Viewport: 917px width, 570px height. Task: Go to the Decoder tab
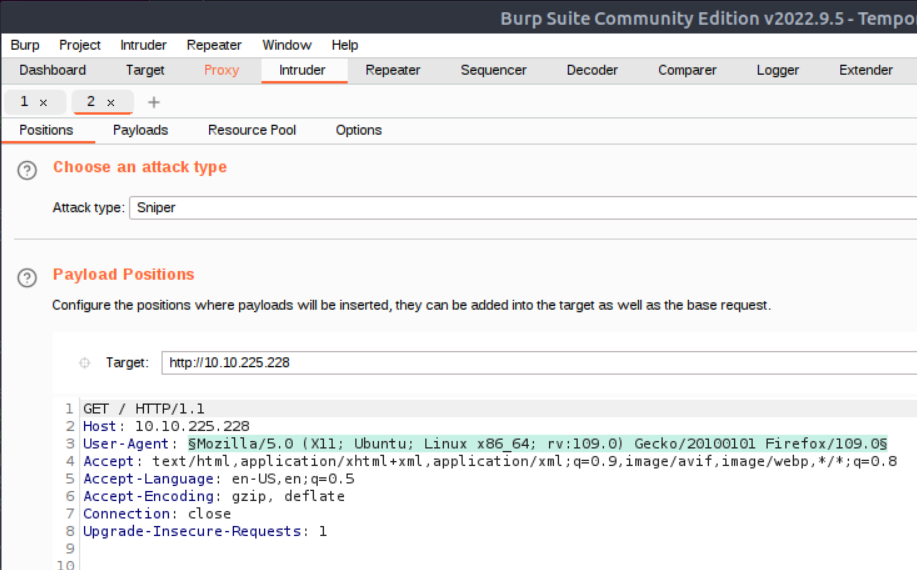pyautogui.click(x=592, y=70)
